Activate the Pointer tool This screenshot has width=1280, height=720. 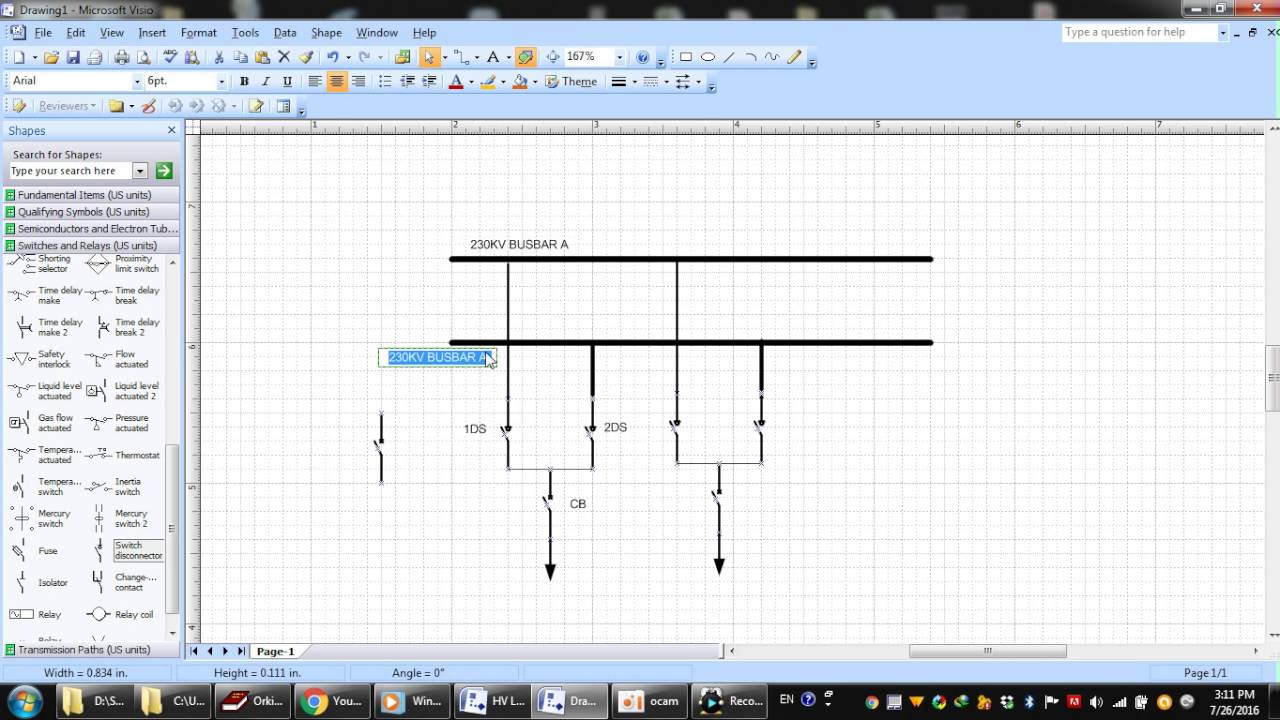428,57
